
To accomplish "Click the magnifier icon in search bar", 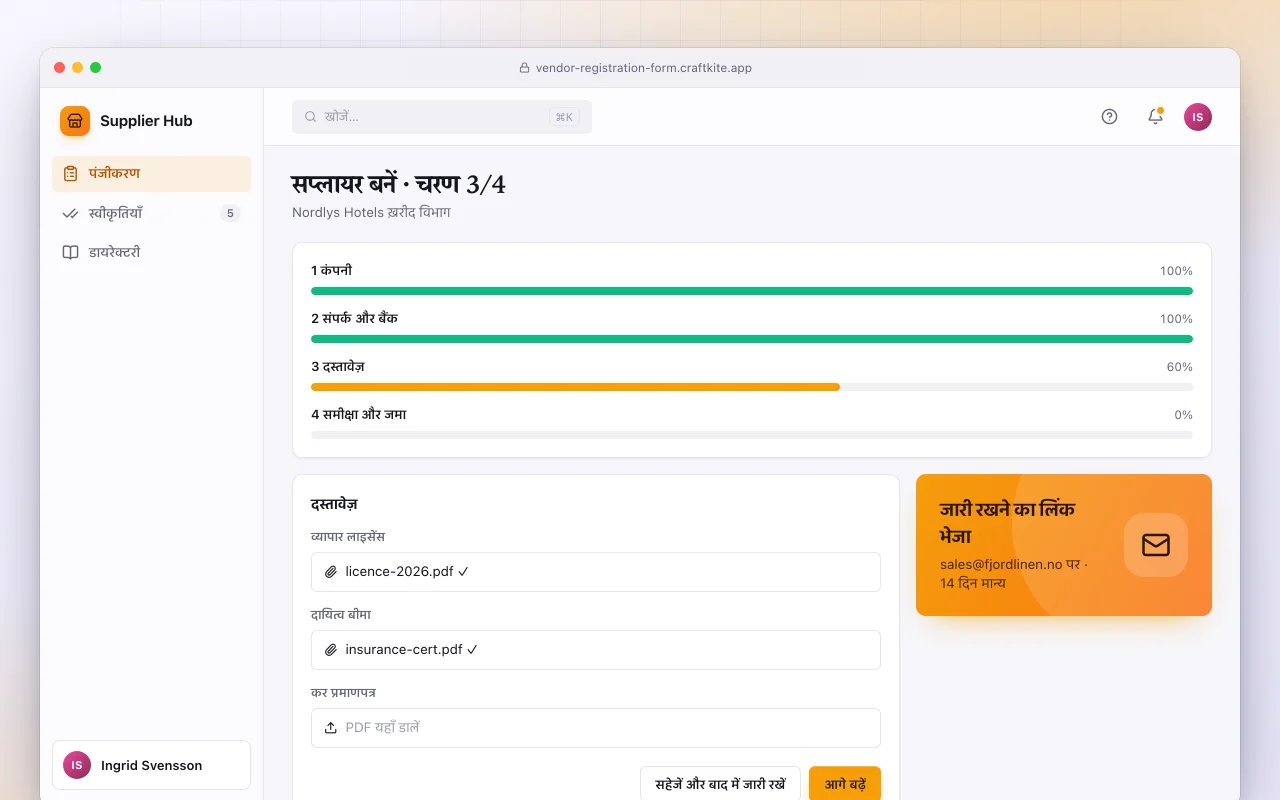I will click(311, 117).
